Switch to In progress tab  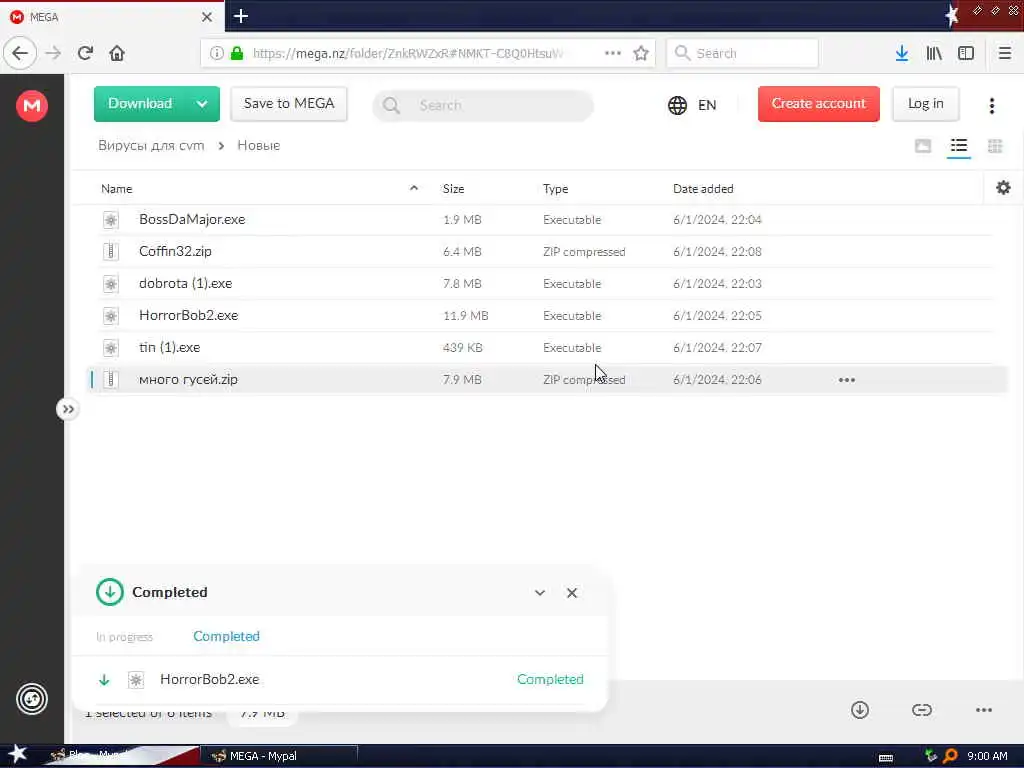124,637
